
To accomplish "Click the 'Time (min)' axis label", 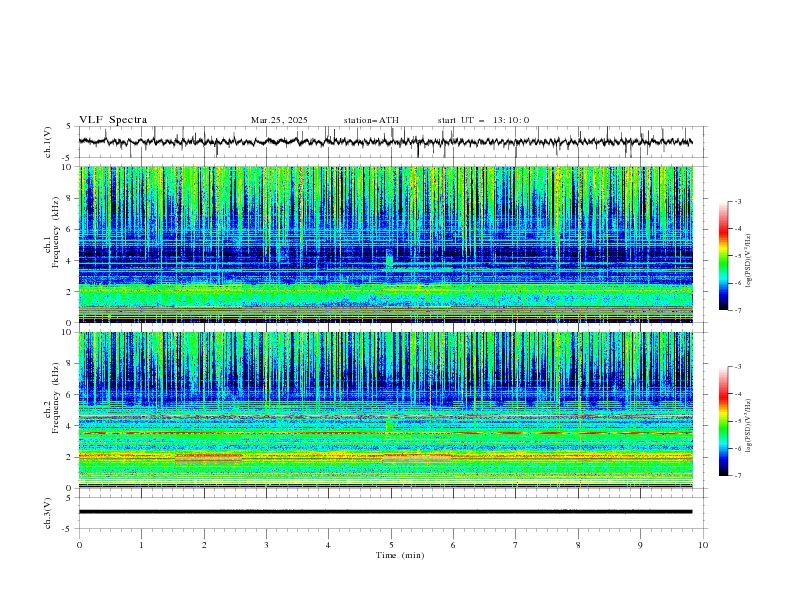I will pyautogui.click(x=400, y=555).
